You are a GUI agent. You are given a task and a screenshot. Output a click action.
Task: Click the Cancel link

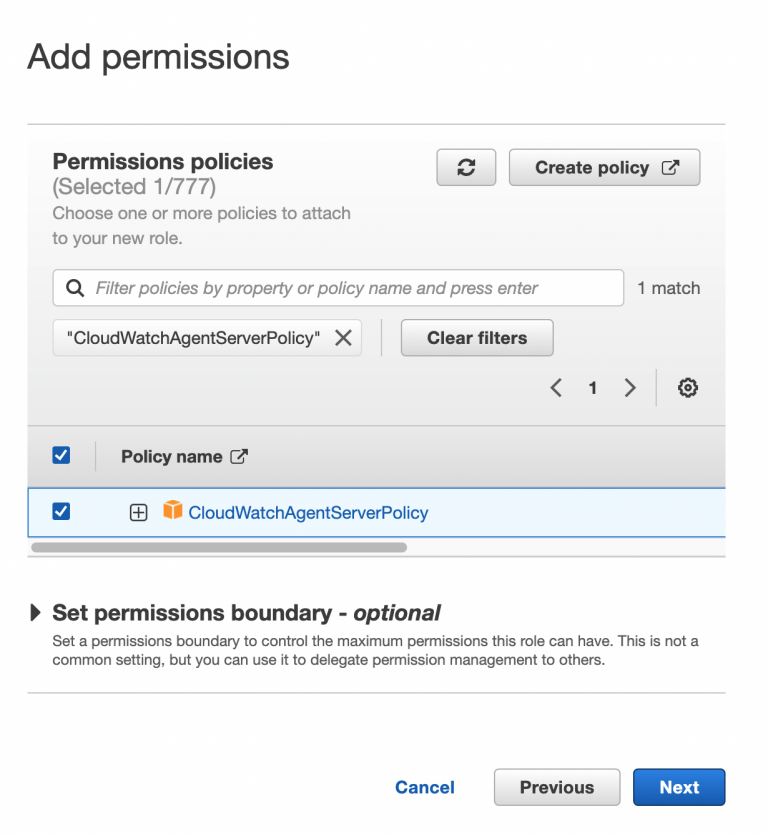click(x=425, y=787)
